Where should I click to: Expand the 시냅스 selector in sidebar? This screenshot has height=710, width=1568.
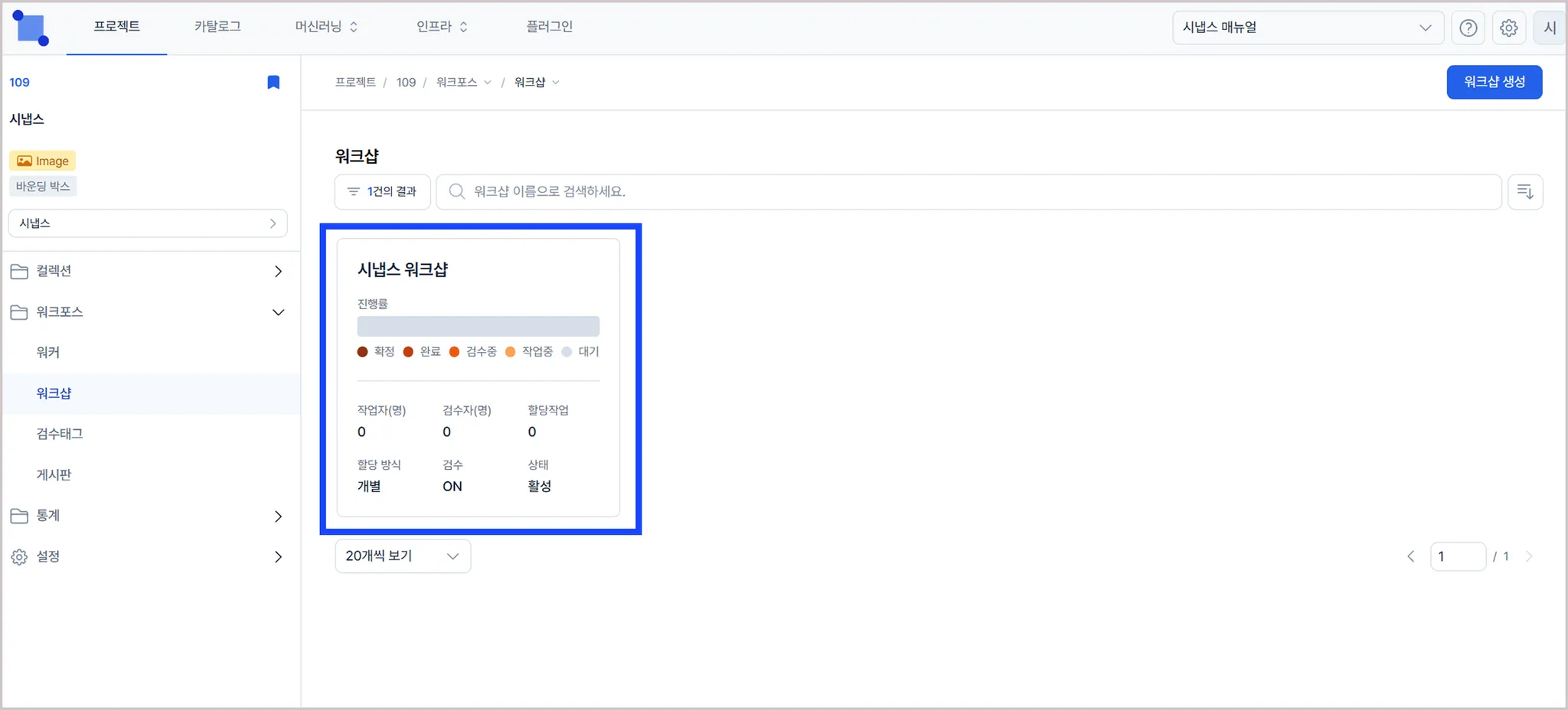(x=148, y=223)
